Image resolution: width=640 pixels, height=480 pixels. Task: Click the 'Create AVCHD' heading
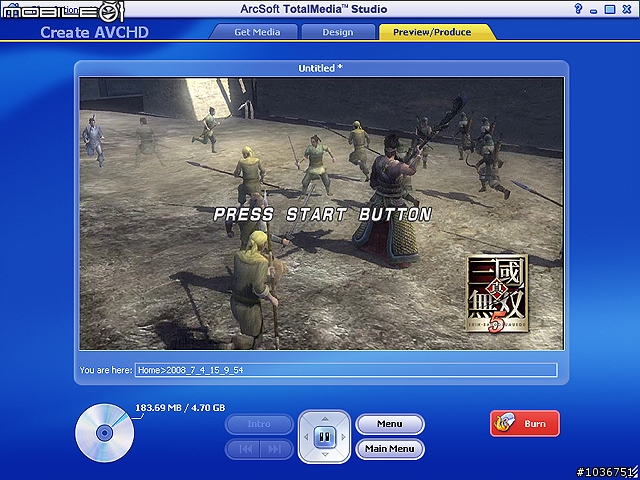click(94, 32)
